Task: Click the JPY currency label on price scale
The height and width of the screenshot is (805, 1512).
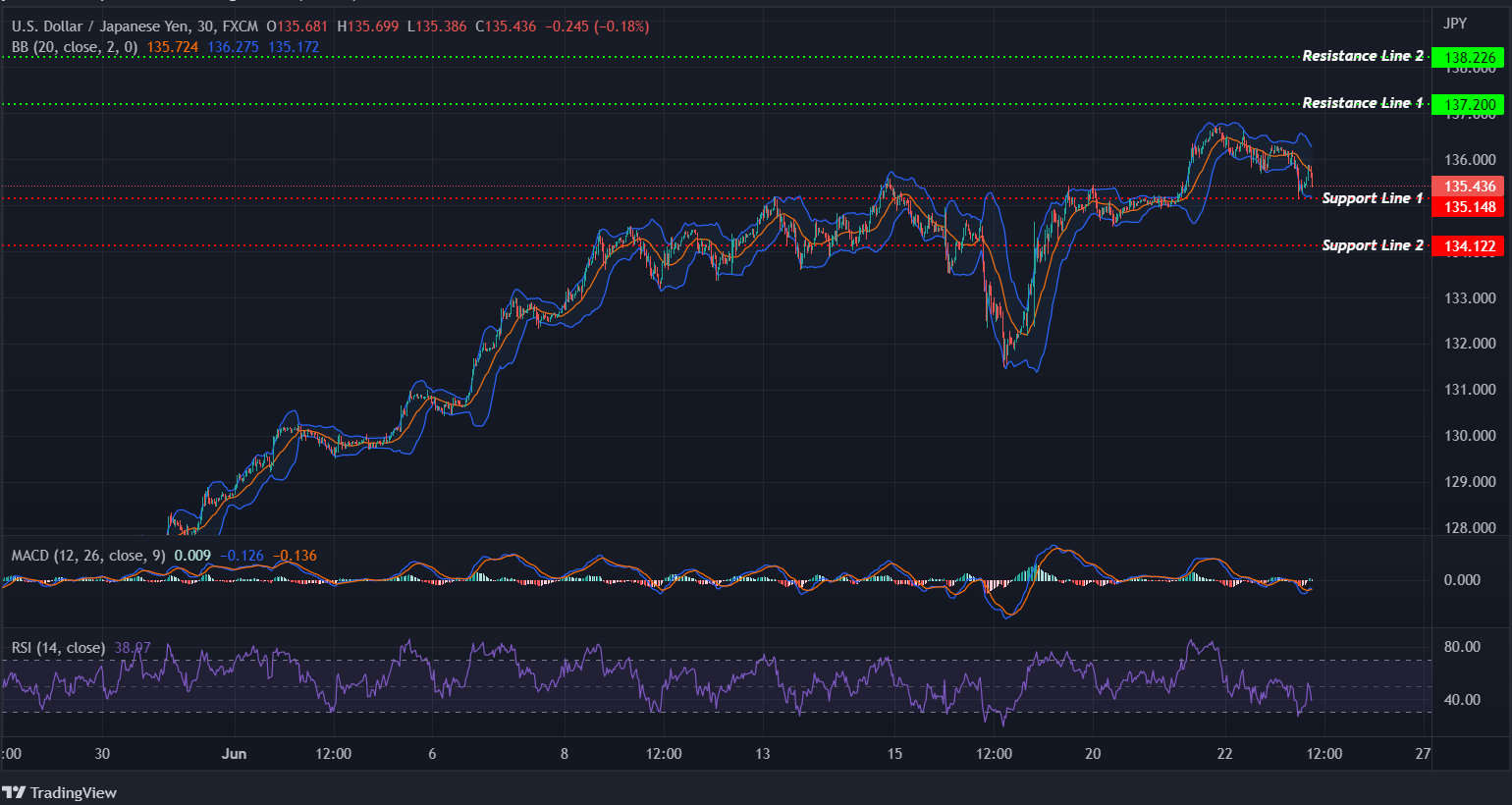Action: pos(1454,22)
